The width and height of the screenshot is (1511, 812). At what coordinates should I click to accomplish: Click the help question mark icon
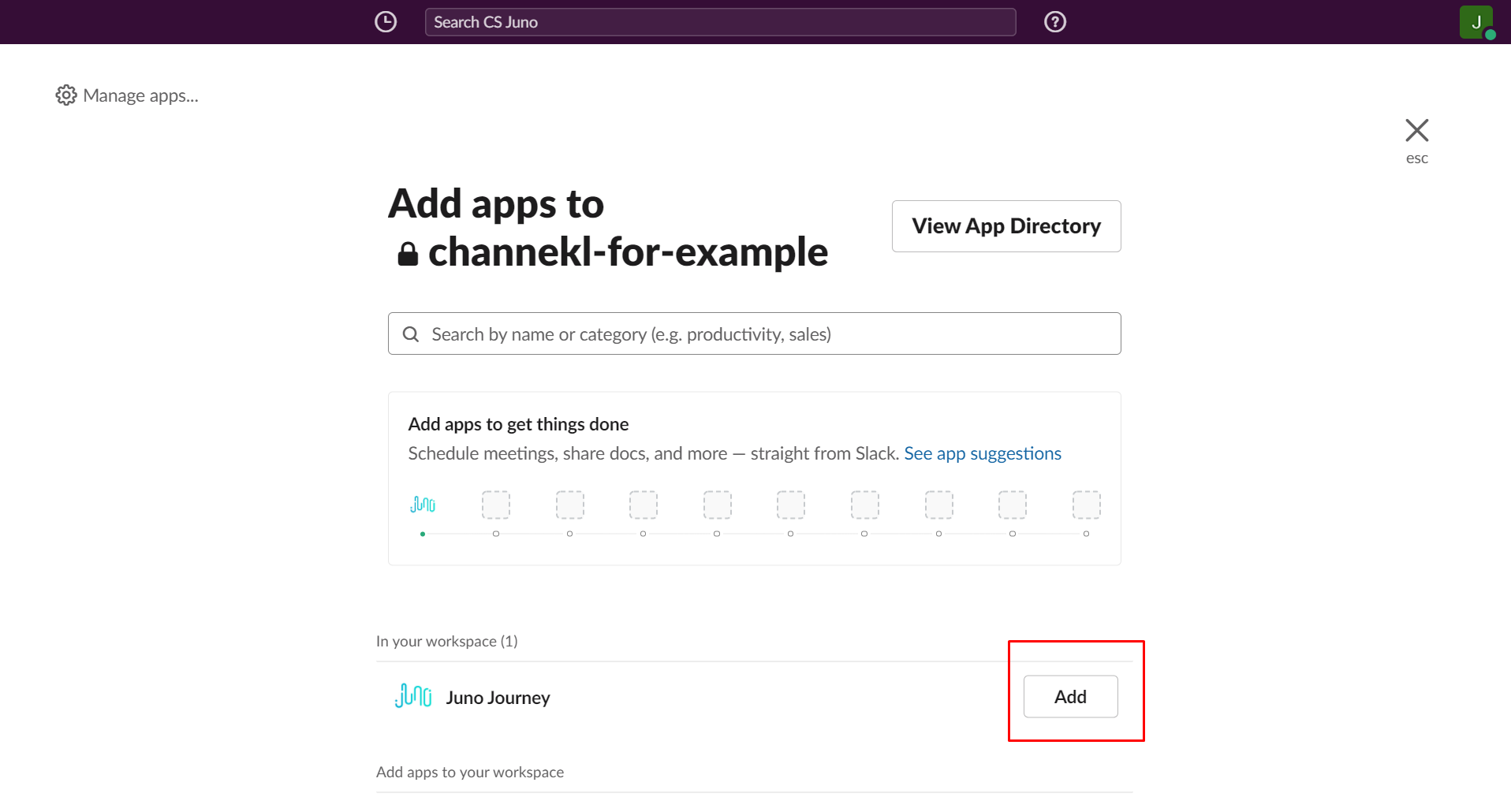pyautogui.click(x=1055, y=22)
